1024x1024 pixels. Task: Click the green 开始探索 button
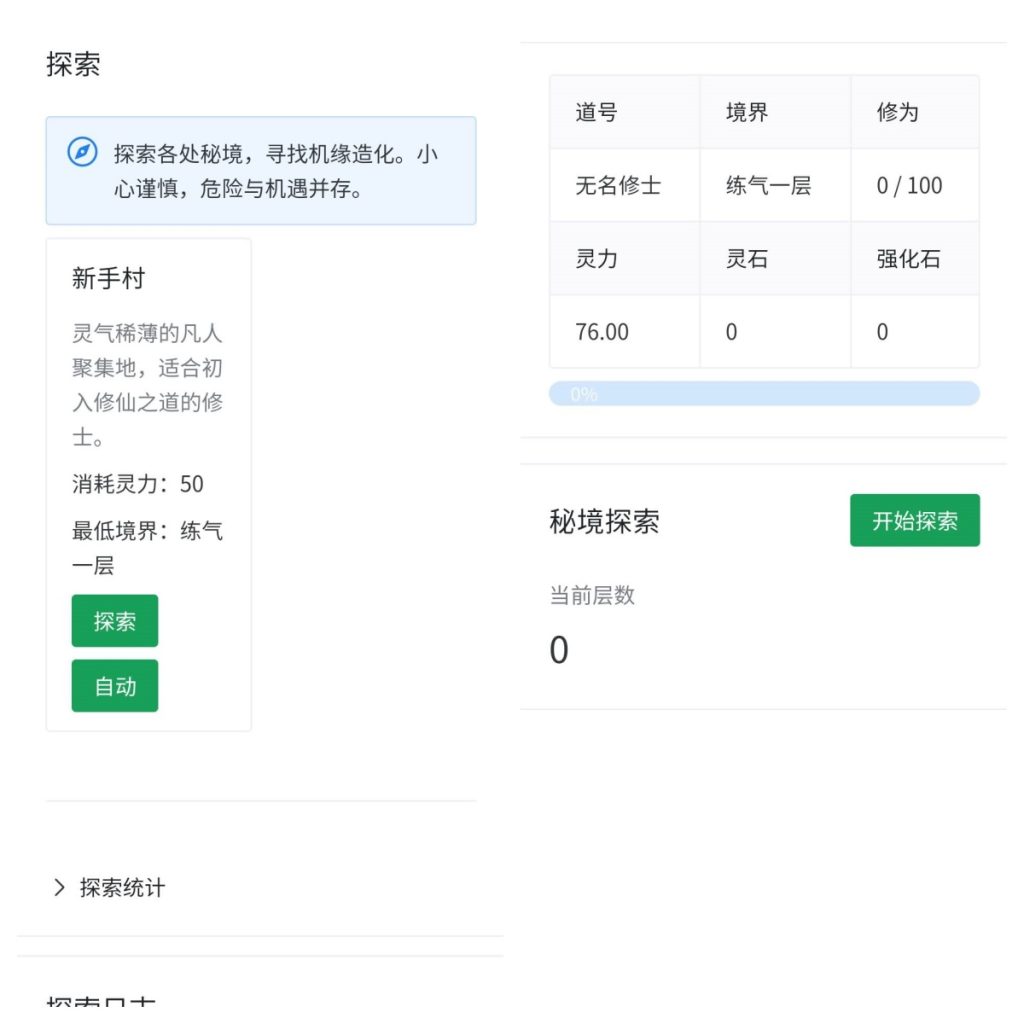coord(915,520)
